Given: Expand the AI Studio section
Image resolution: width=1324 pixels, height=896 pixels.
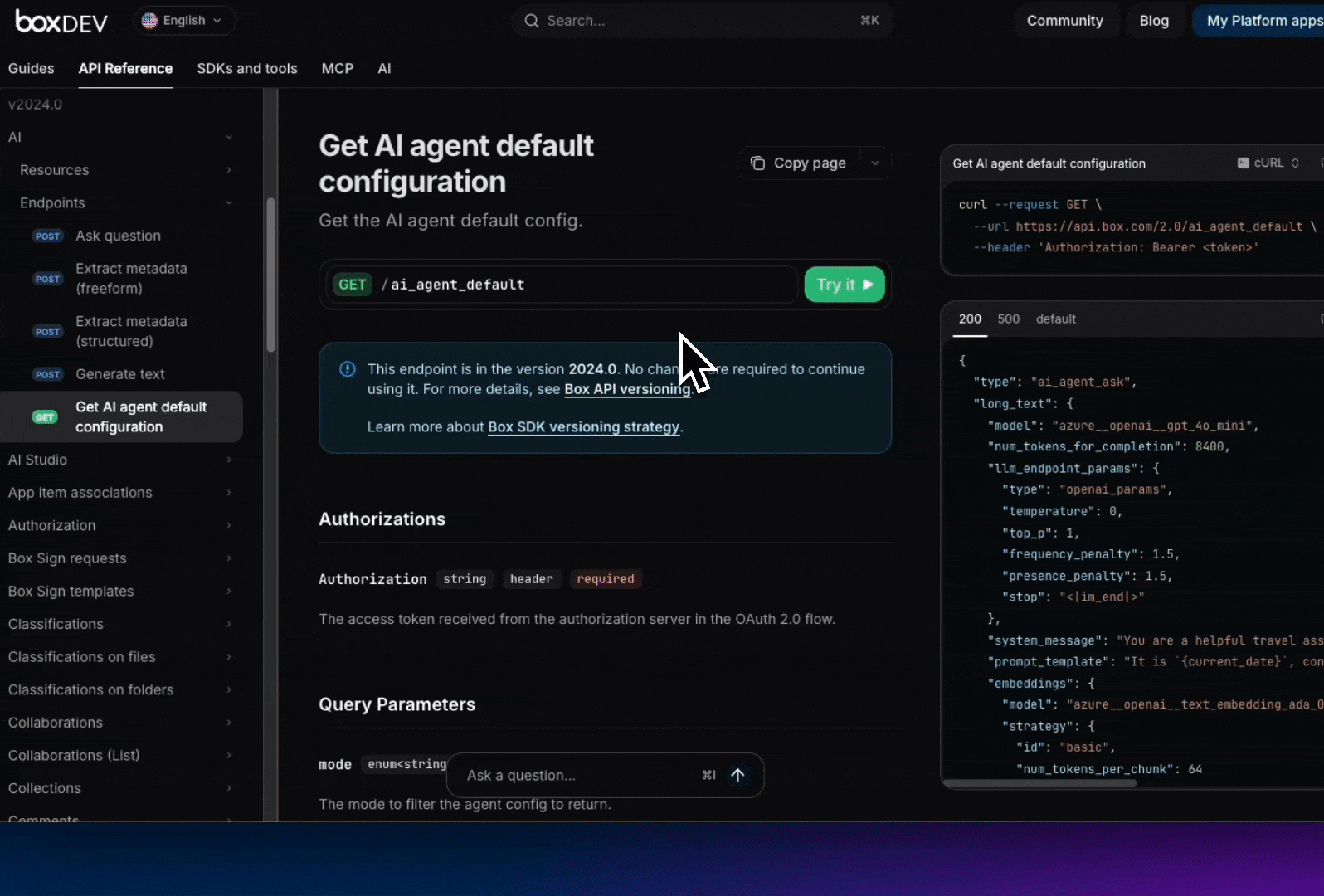Looking at the screenshot, I should [x=121, y=460].
